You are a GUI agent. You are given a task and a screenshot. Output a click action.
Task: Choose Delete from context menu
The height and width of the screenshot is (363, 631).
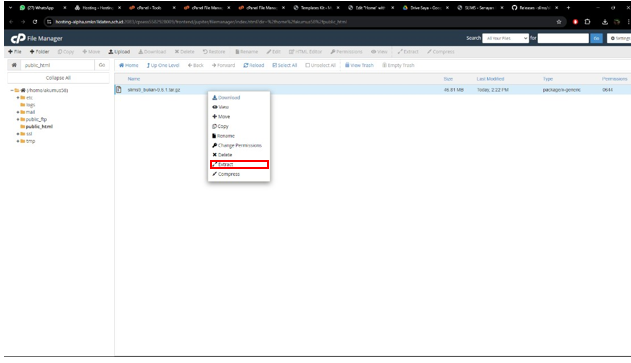point(239,155)
